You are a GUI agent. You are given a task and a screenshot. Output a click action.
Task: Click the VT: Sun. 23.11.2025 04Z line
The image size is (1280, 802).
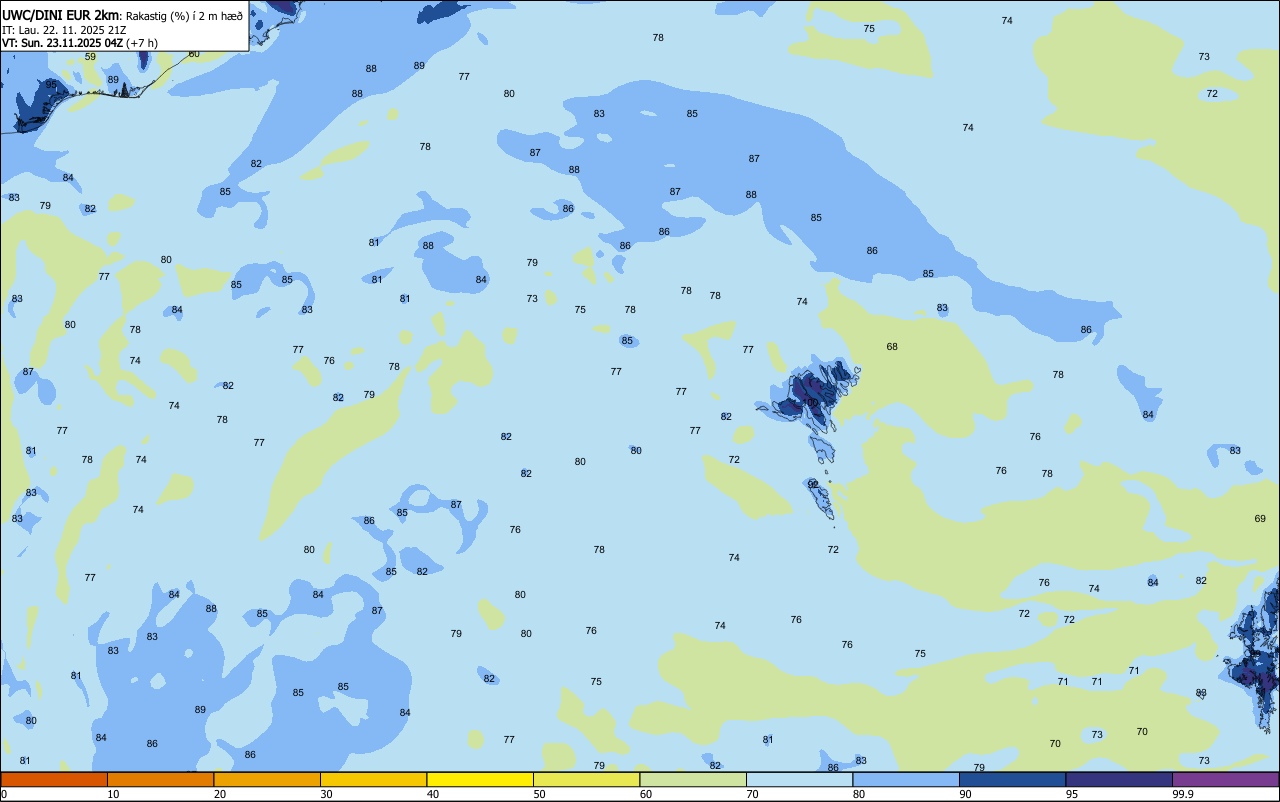click(x=79, y=43)
